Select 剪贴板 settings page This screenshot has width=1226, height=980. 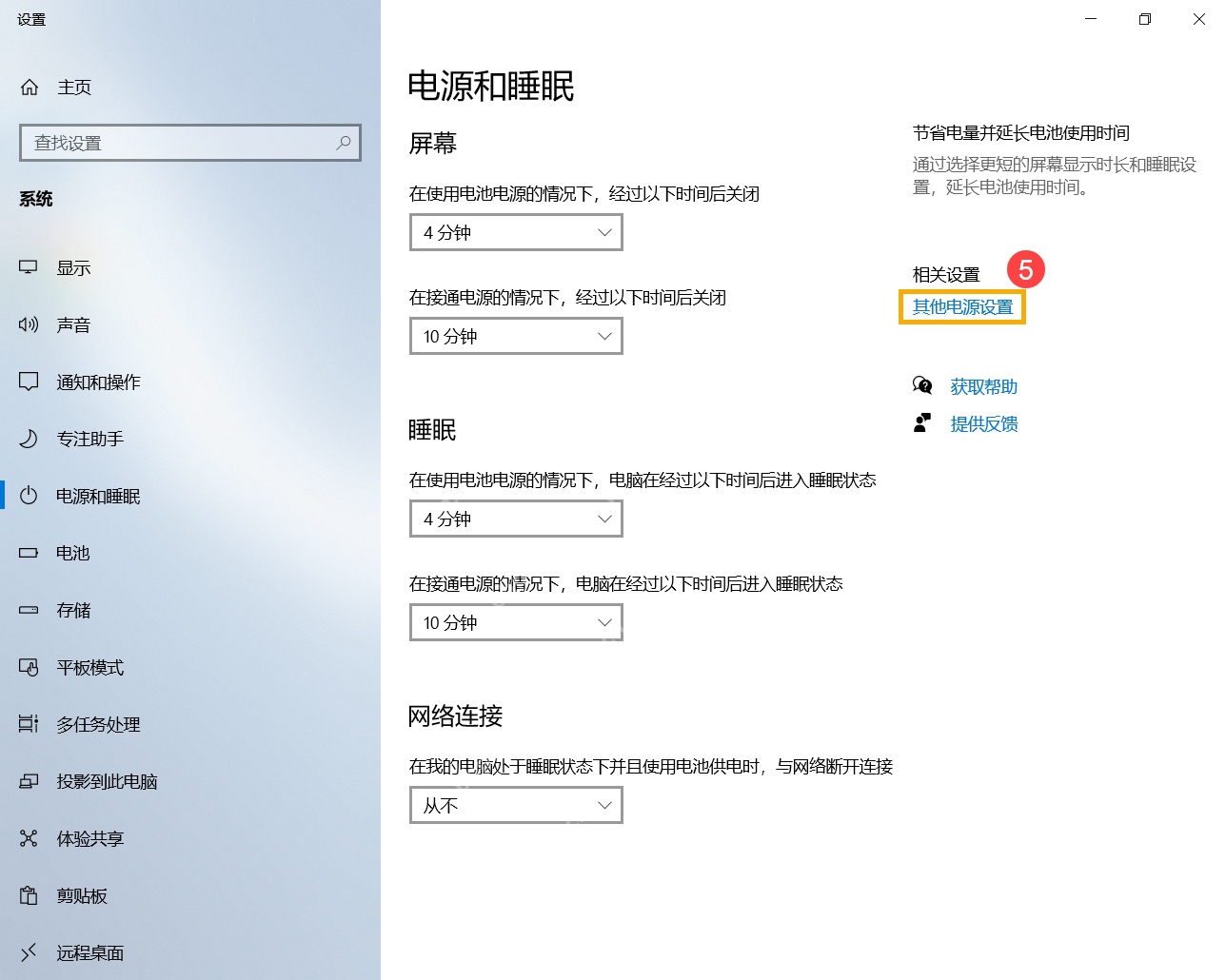pos(190,896)
